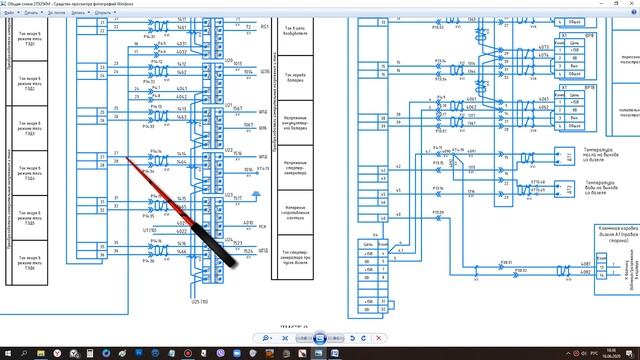Expand the Файл dropdown arrow
Image resolution: width=640 pixels, height=360 pixels.
click(18, 13)
